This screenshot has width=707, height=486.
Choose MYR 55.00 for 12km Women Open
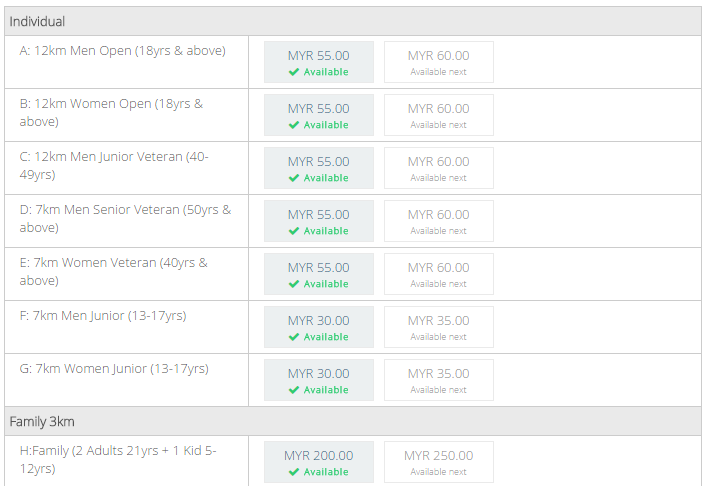[318, 115]
